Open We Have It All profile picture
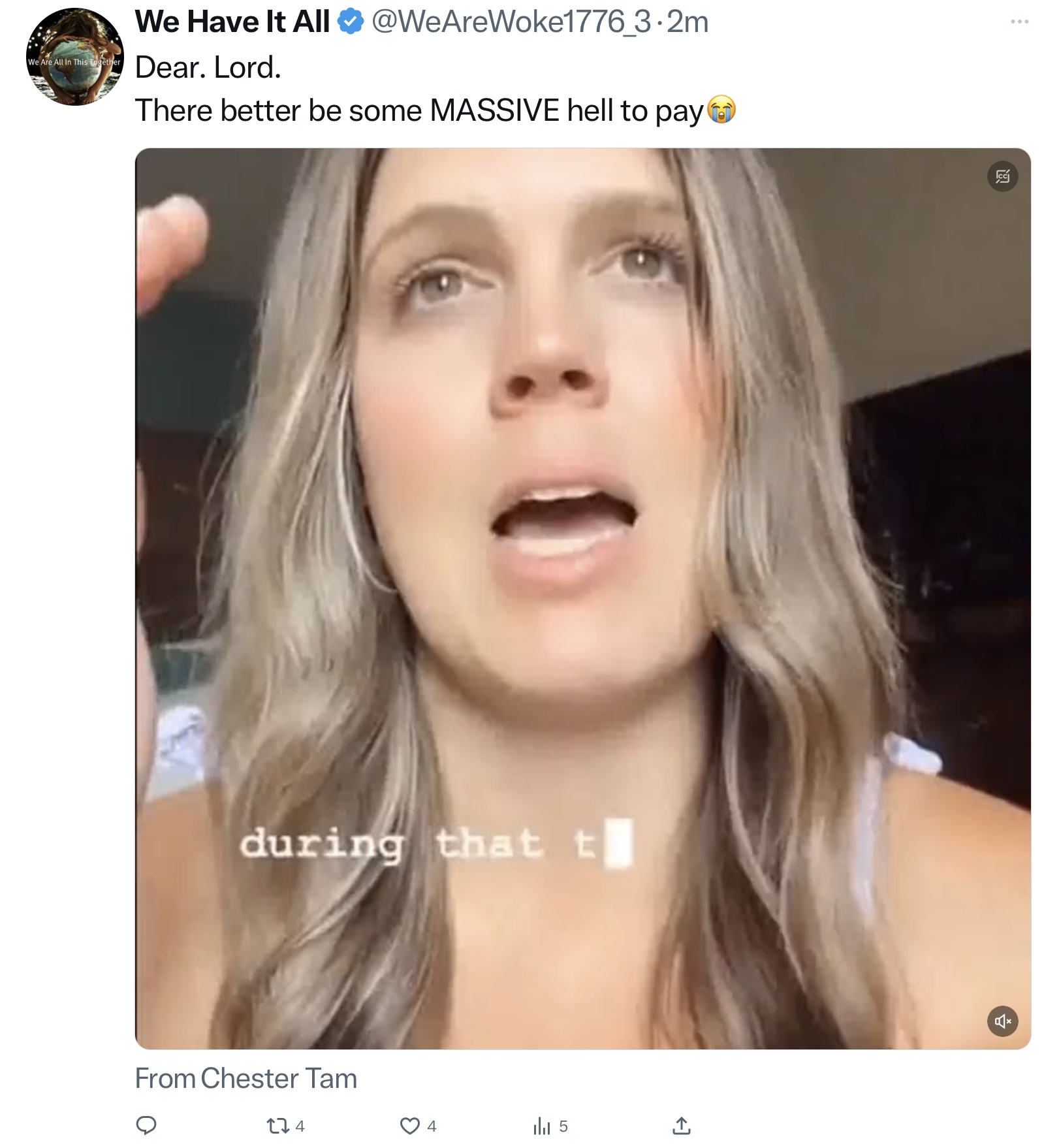The width and height of the screenshot is (1044, 1148). pyautogui.click(x=74, y=57)
